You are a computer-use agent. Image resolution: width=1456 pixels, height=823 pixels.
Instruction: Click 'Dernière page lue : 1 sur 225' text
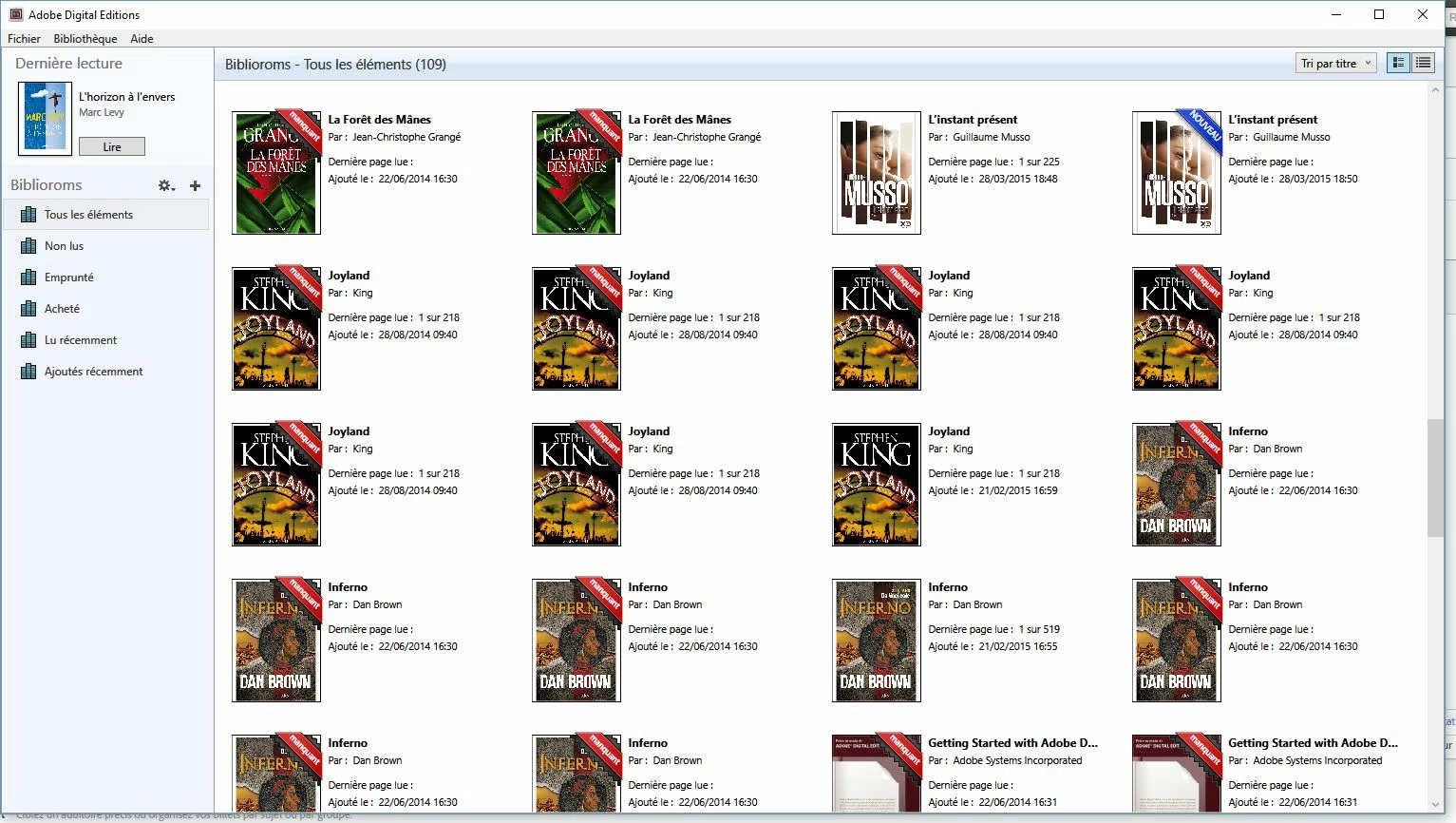click(x=993, y=162)
